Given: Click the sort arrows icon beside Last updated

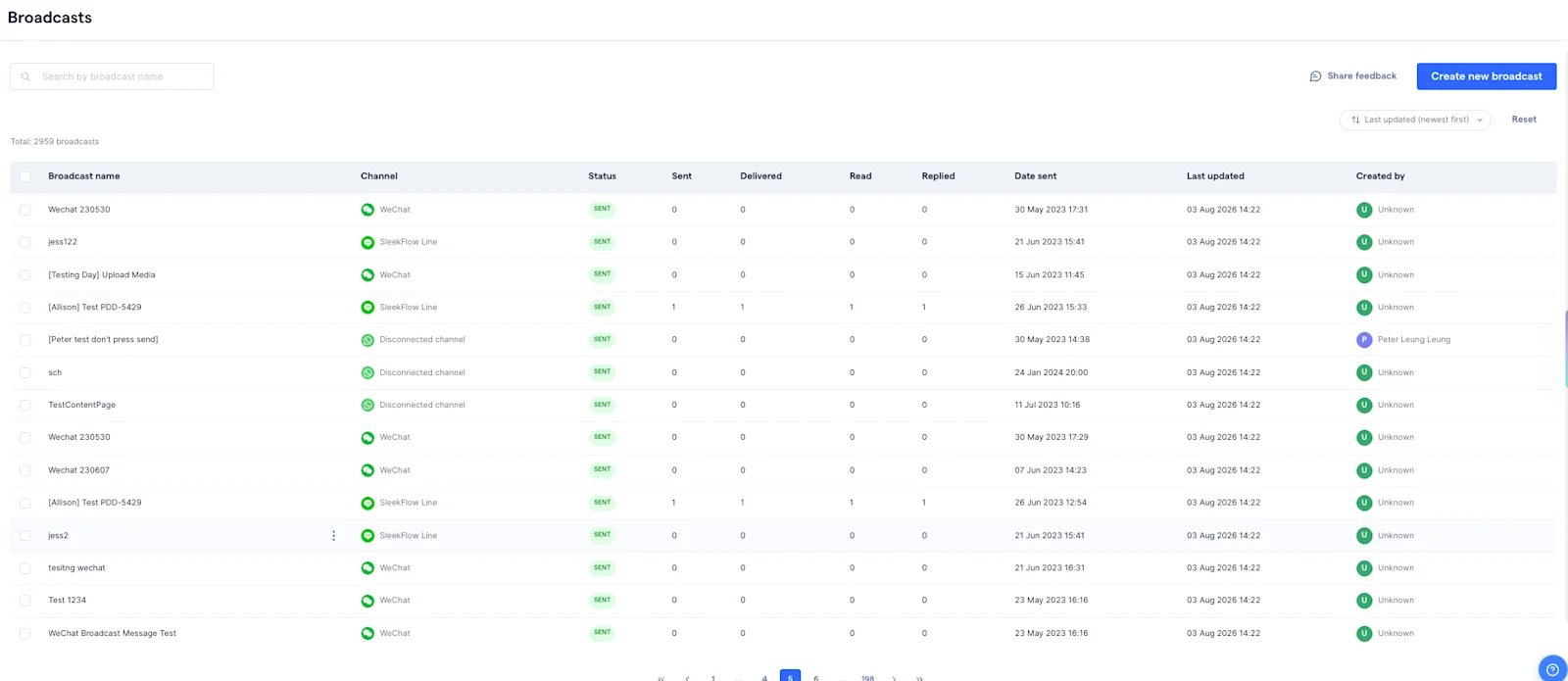Looking at the screenshot, I should pyautogui.click(x=1355, y=120).
